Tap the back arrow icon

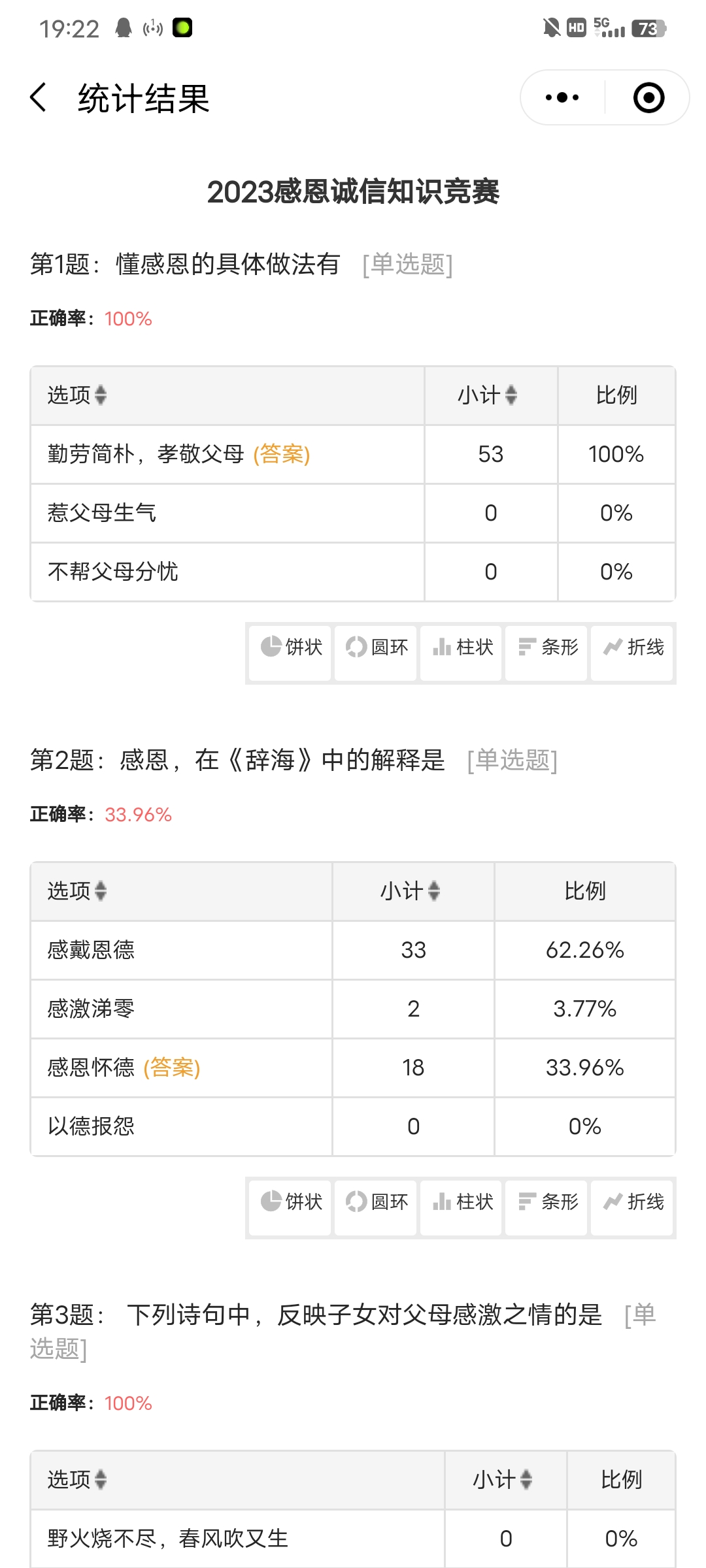39,98
